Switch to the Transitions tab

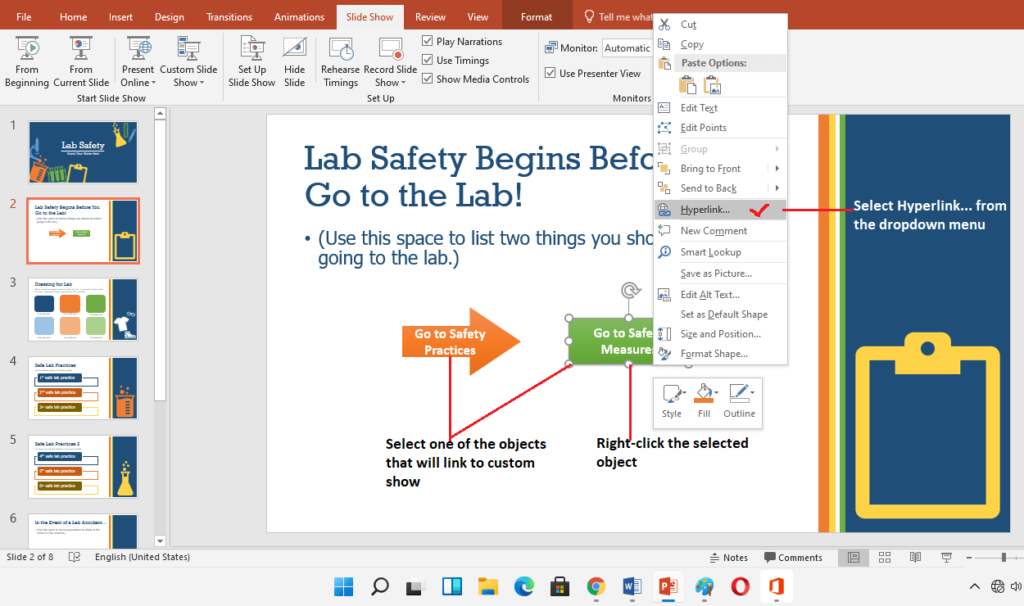coord(229,17)
